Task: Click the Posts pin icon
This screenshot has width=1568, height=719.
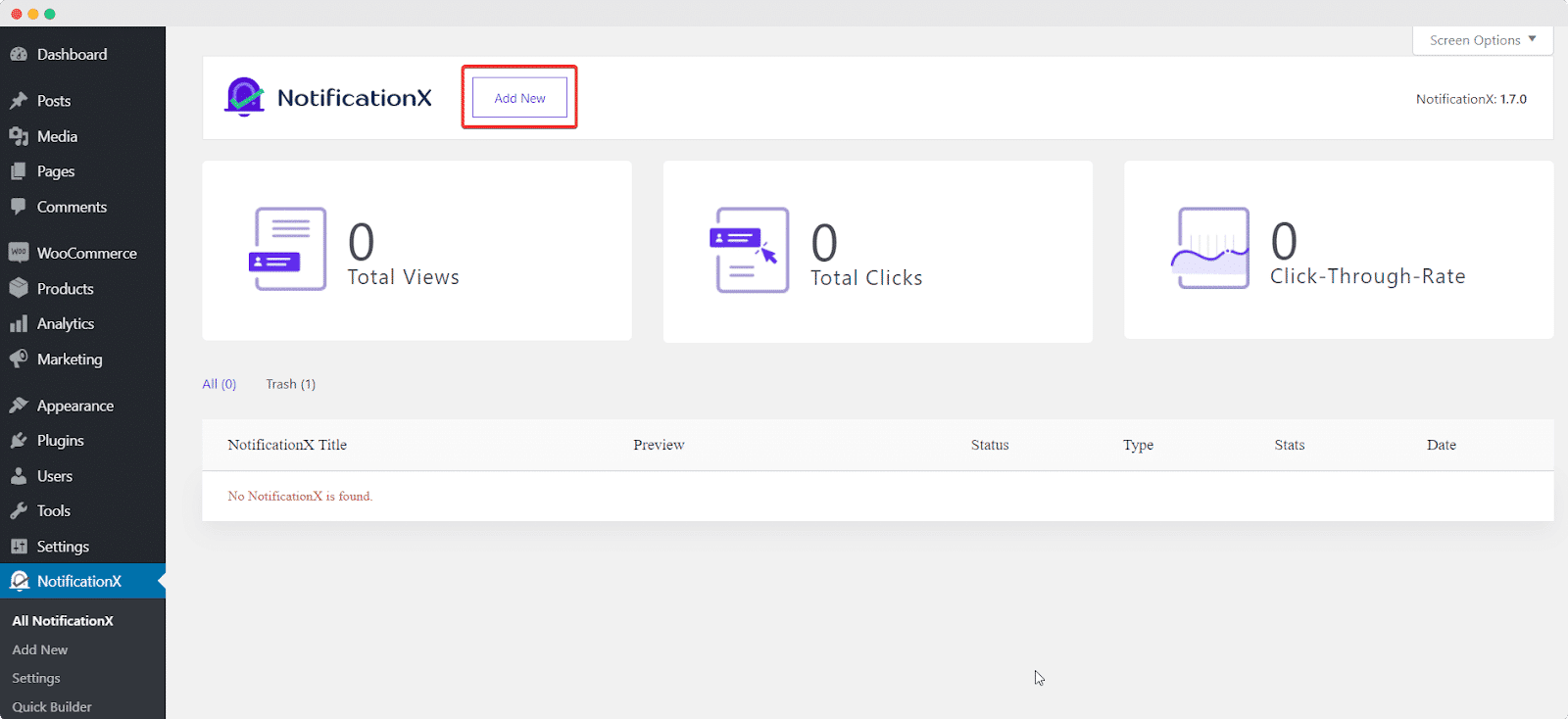Action: (19, 101)
